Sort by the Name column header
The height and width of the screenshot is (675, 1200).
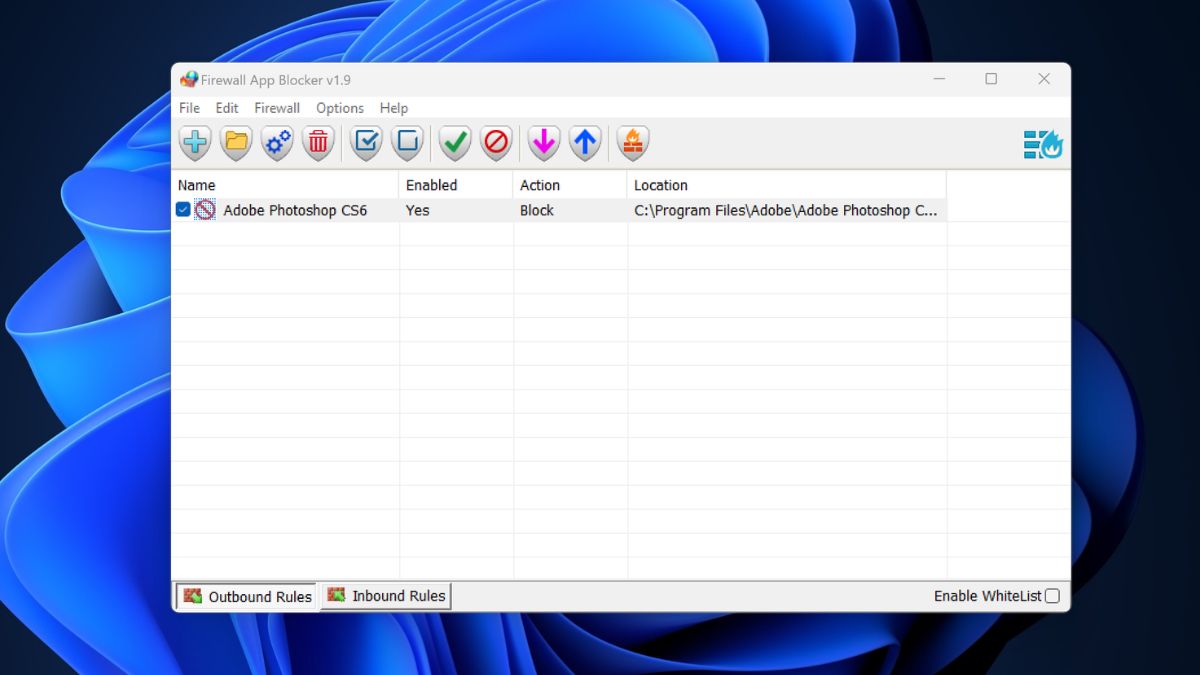[x=285, y=185]
